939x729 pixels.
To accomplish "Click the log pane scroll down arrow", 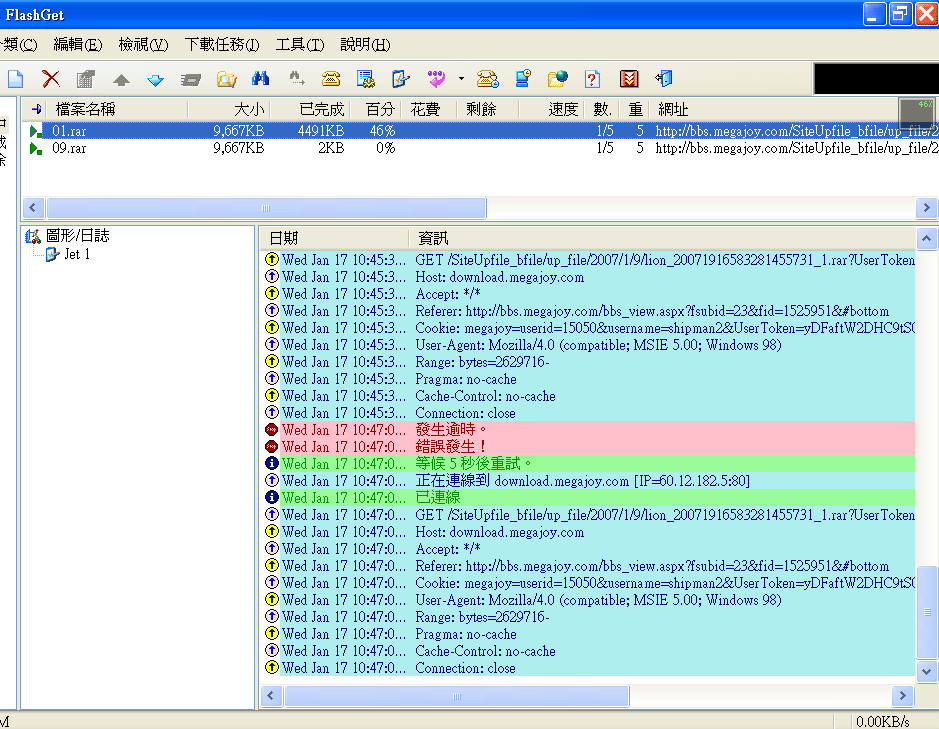I will 926,671.
